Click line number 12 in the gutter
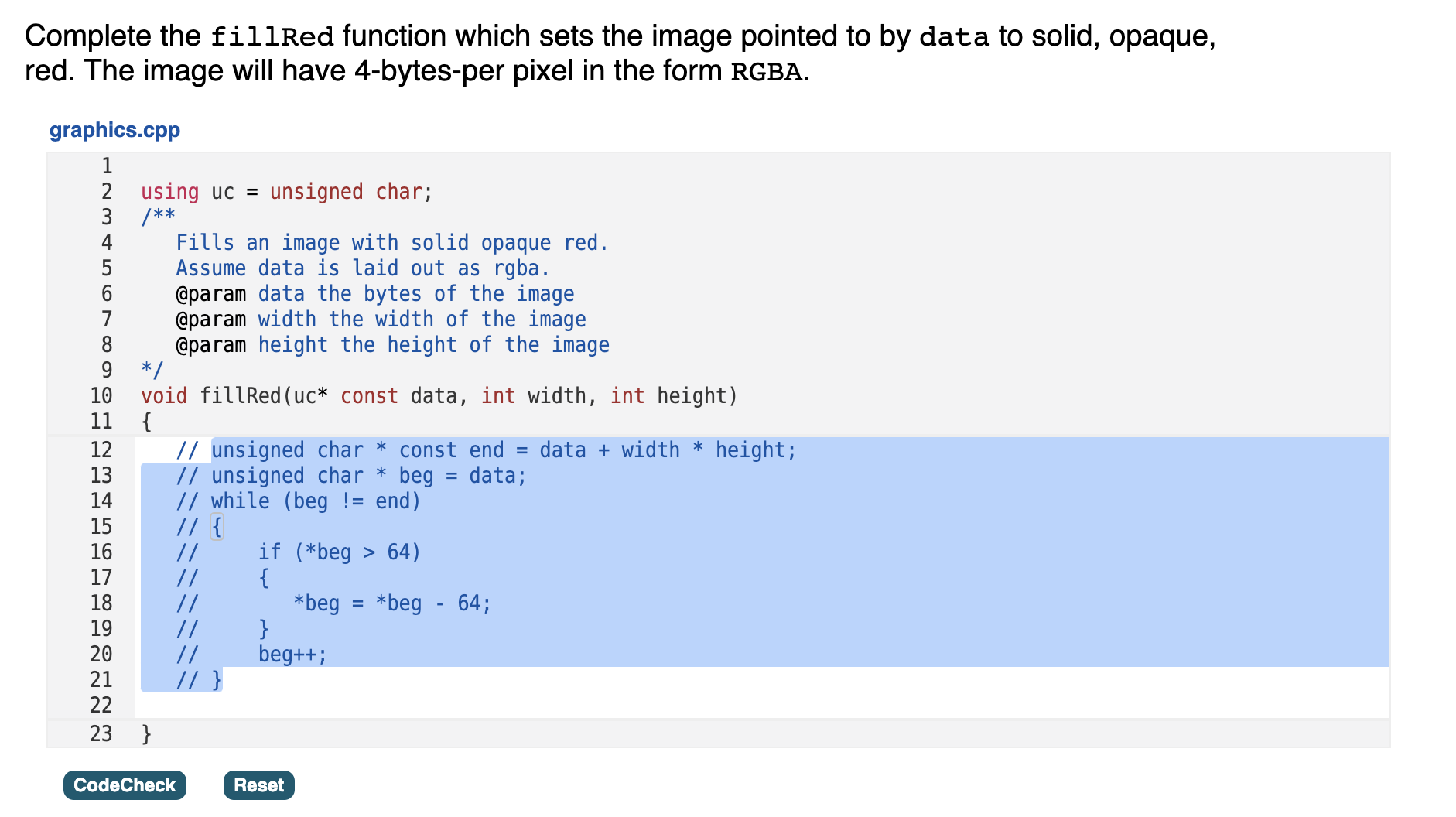Image resolution: width=1456 pixels, height=817 pixels. [x=101, y=450]
